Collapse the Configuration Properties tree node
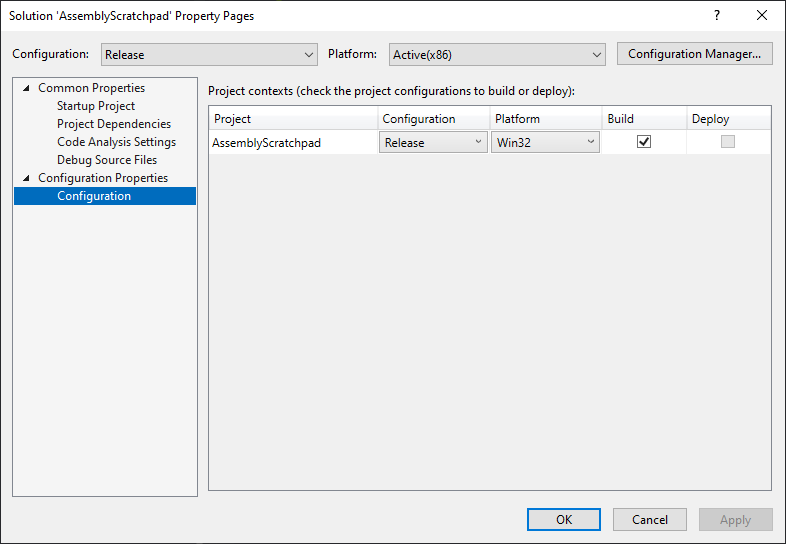This screenshot has width=786, height=544. [27, 178]
